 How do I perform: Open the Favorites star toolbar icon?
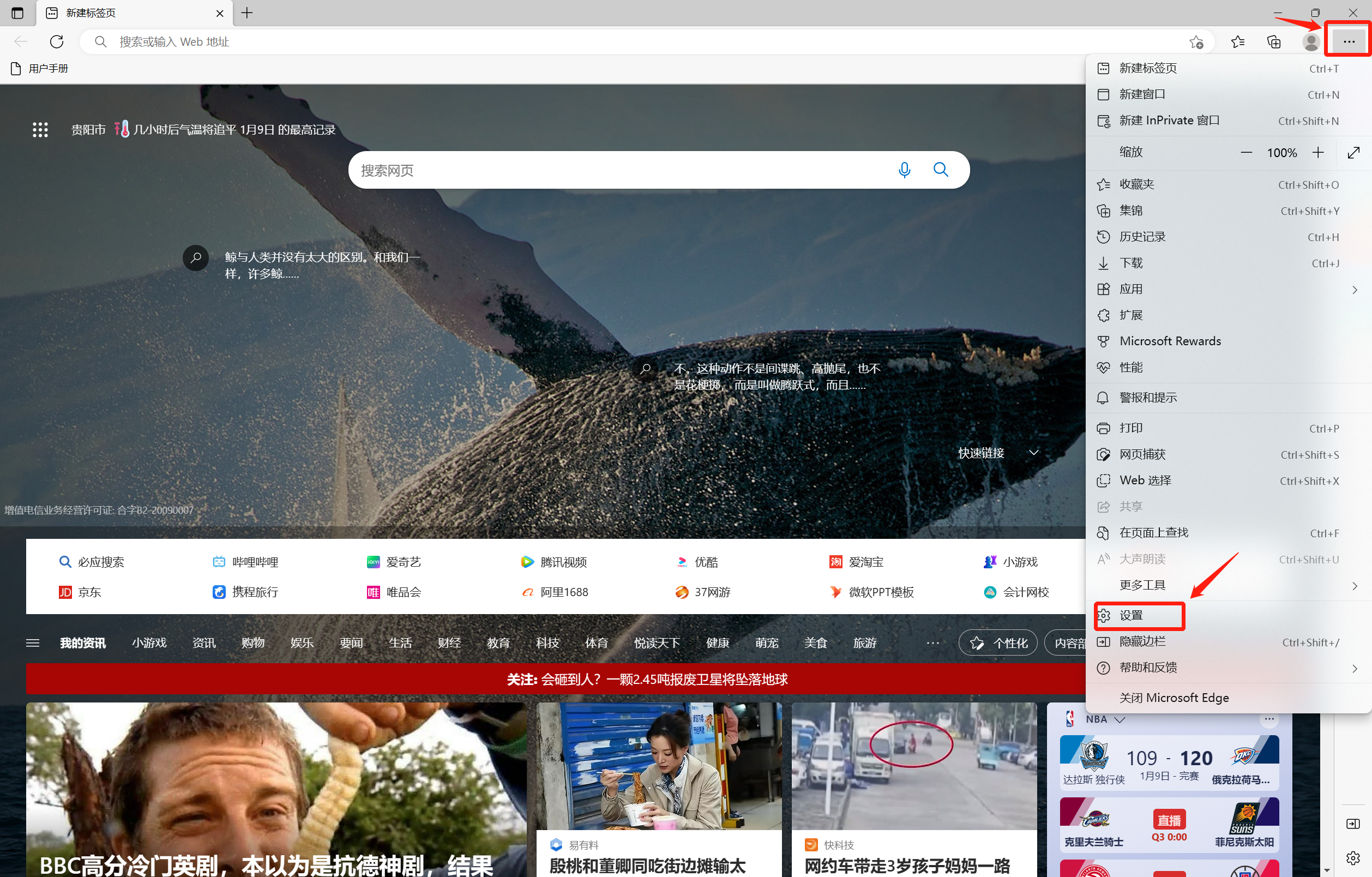pos(1237,41)
